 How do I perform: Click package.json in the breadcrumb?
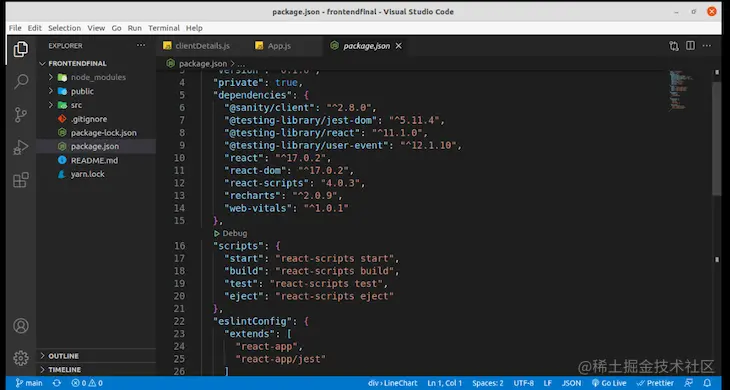(x=203, y=63)
